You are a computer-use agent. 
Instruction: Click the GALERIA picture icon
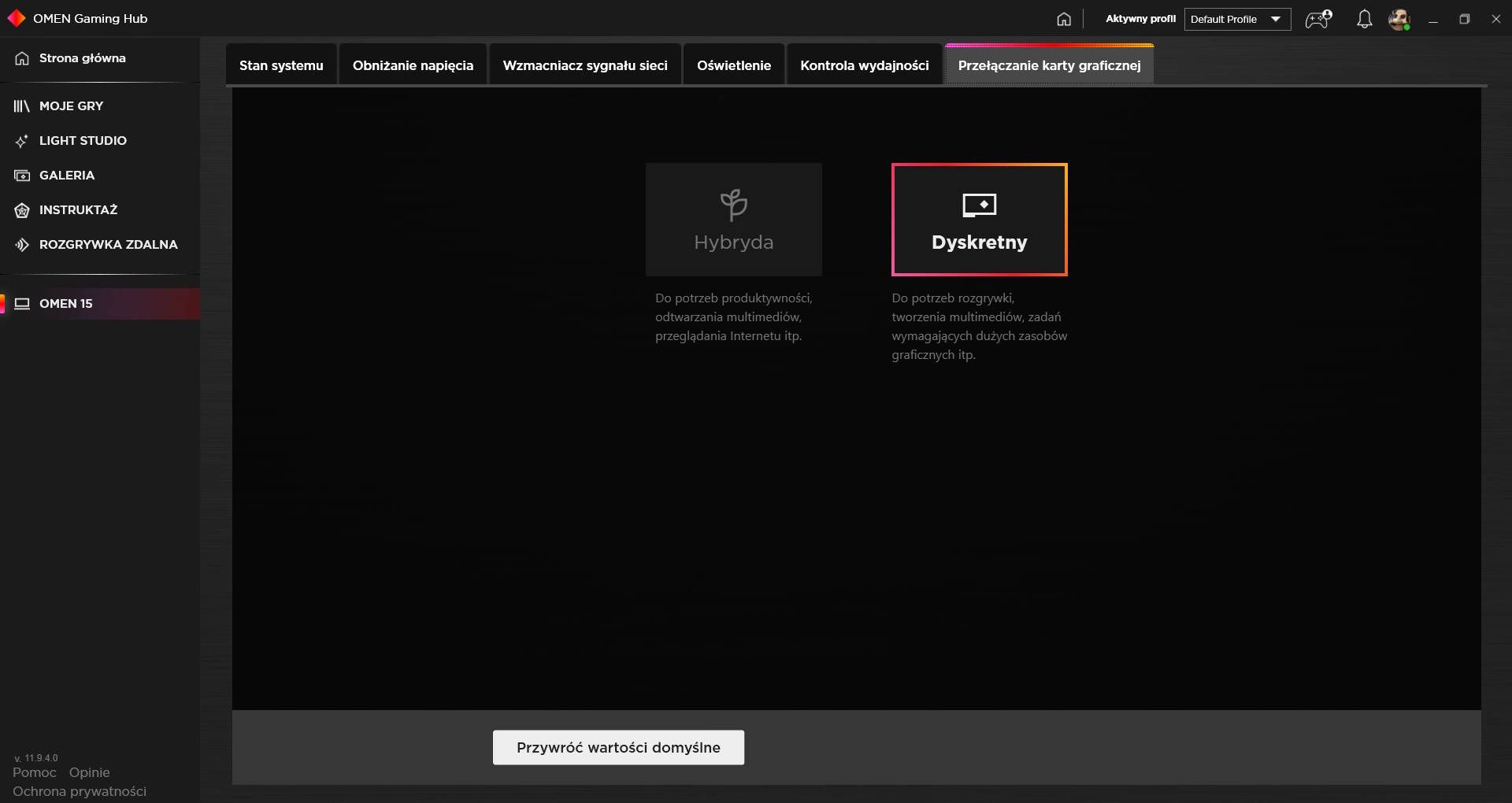click(22, 176)
